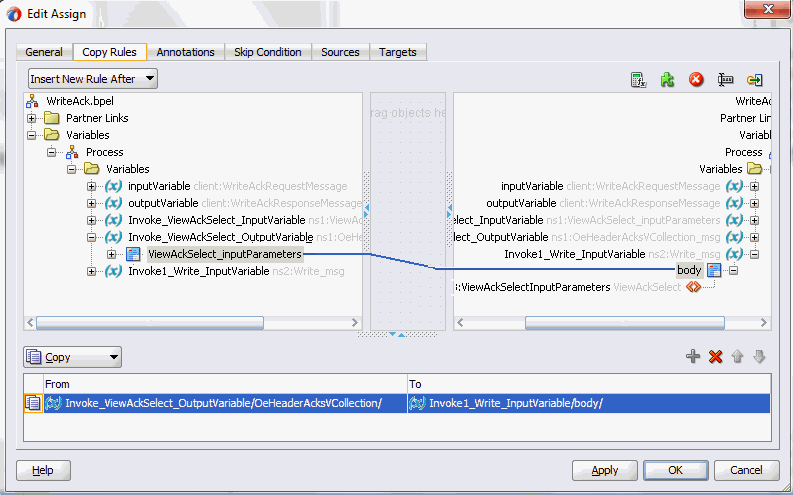Switch to the General tab
The image size is (793, 495).
[44, 52]
